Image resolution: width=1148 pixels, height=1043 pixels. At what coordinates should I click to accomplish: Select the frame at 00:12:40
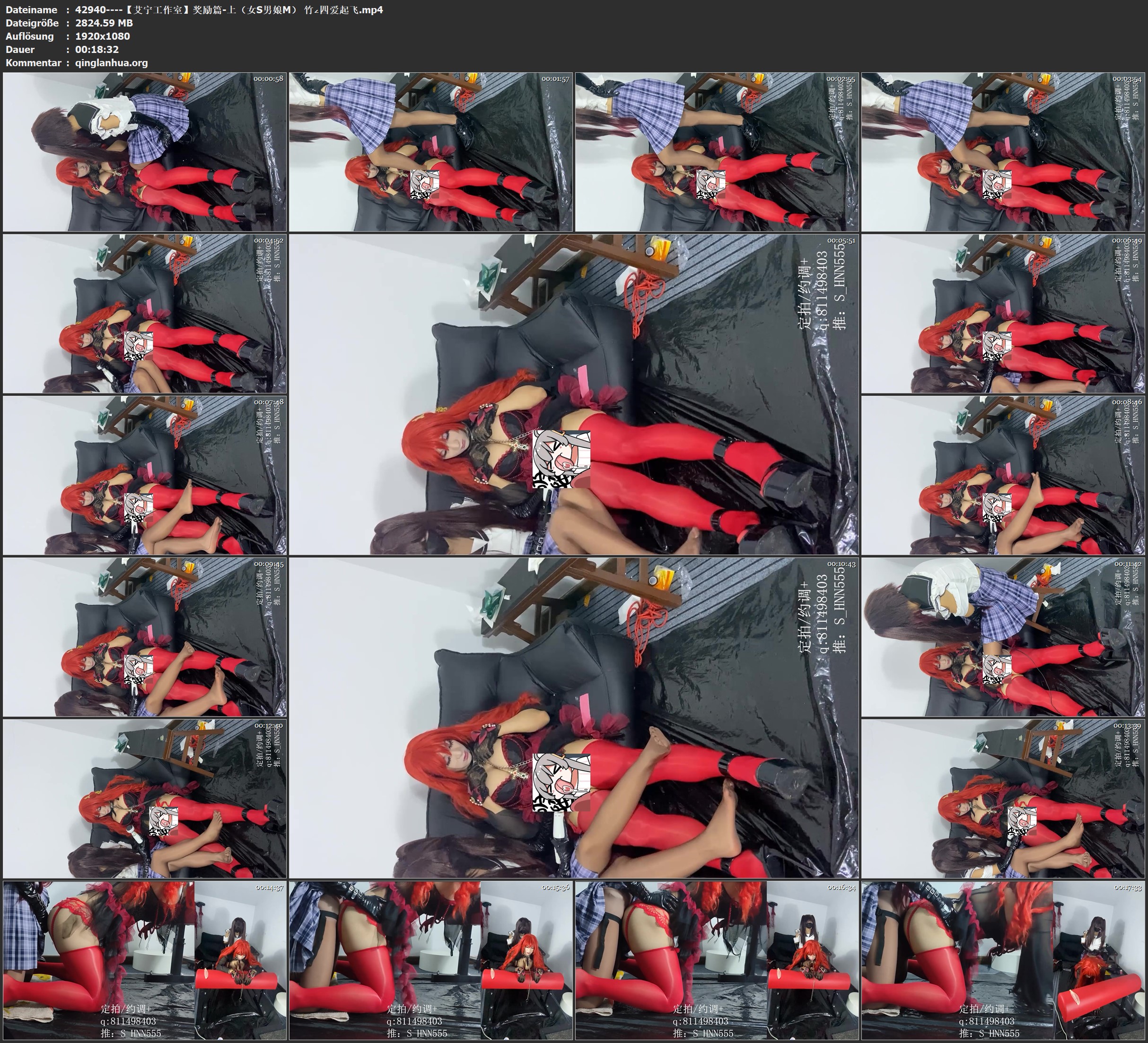tap(145, 799)
